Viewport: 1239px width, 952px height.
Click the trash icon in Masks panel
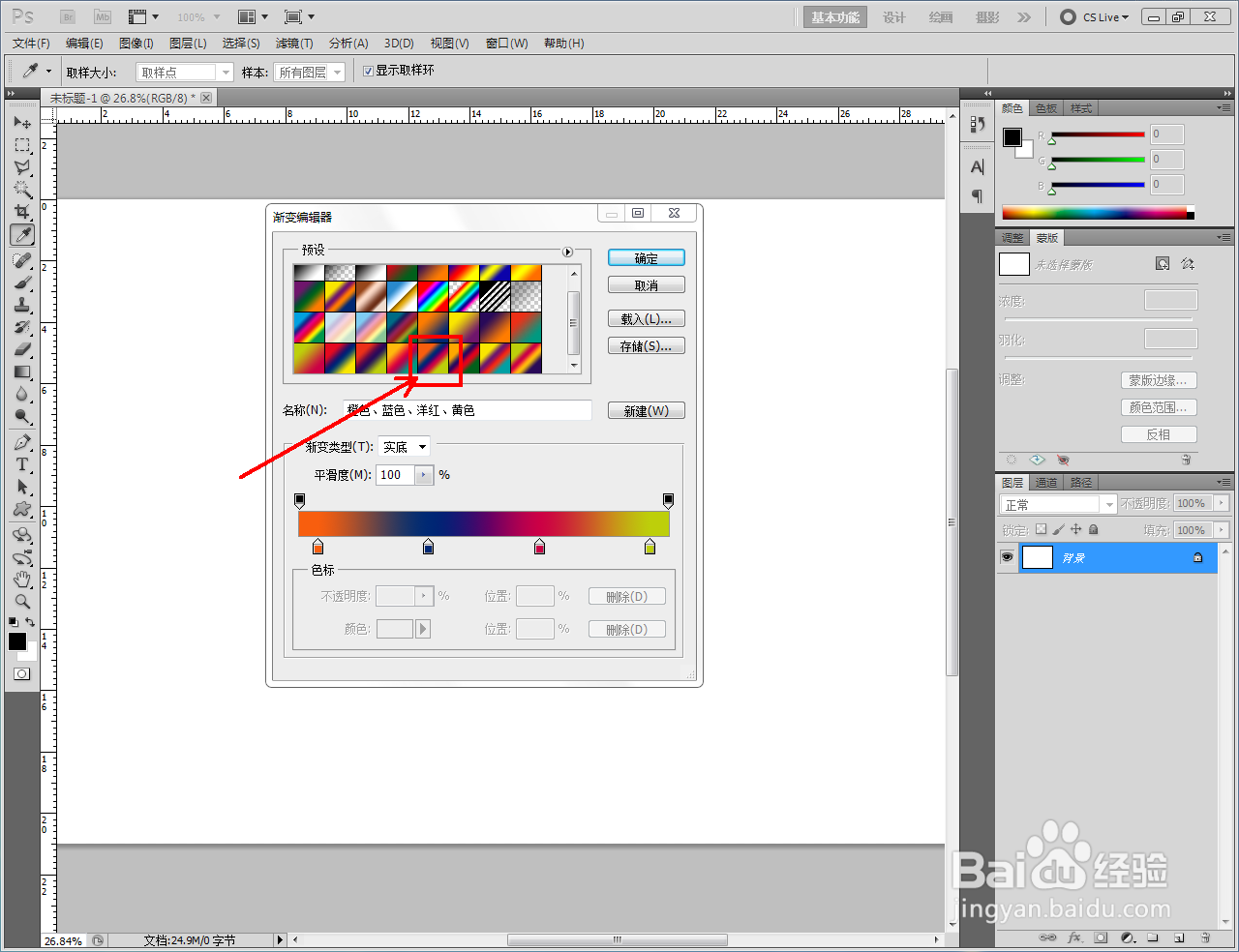click(1186, 460)
